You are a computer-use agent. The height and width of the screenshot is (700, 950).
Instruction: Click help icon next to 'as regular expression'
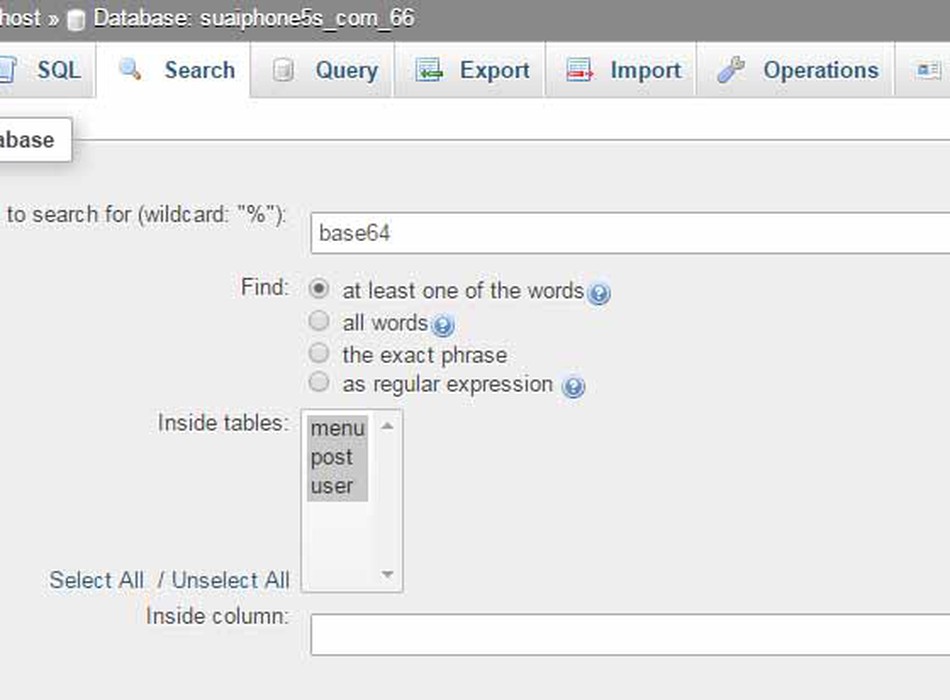coord(573,386)
